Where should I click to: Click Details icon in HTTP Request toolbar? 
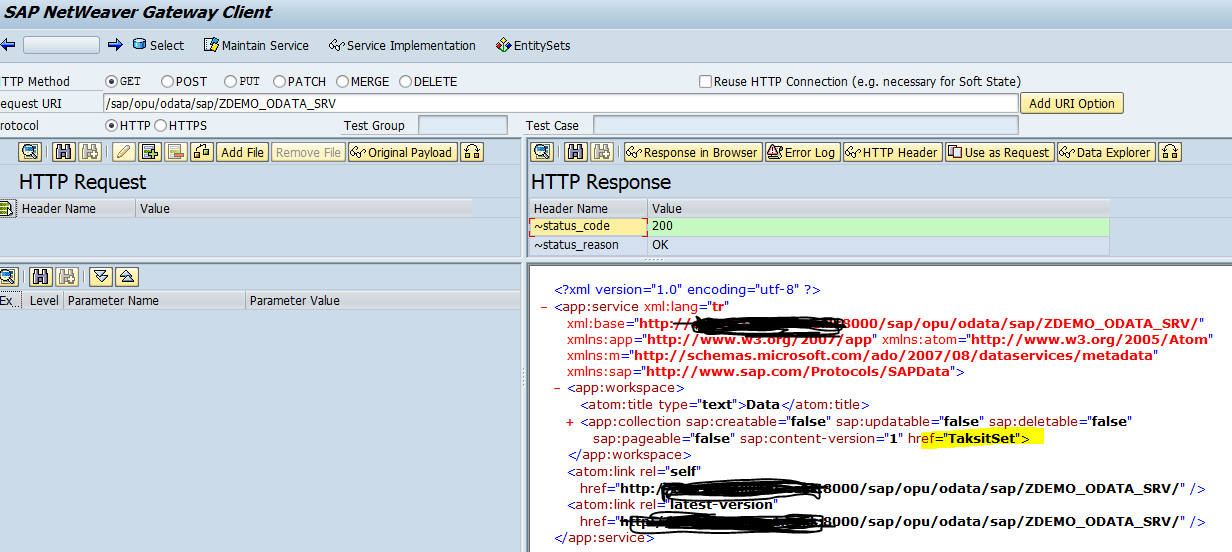(x=30, y=152)
